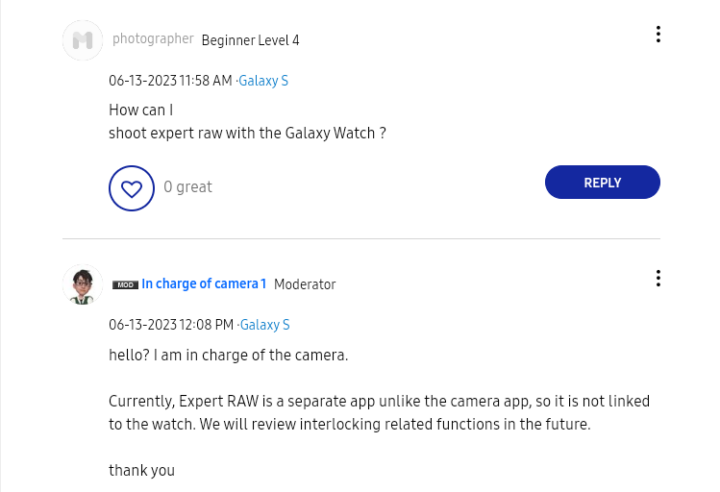Click the Galaxy S tag under moderator's reply
Screen dimensions: 720x492
pos(265,325)
